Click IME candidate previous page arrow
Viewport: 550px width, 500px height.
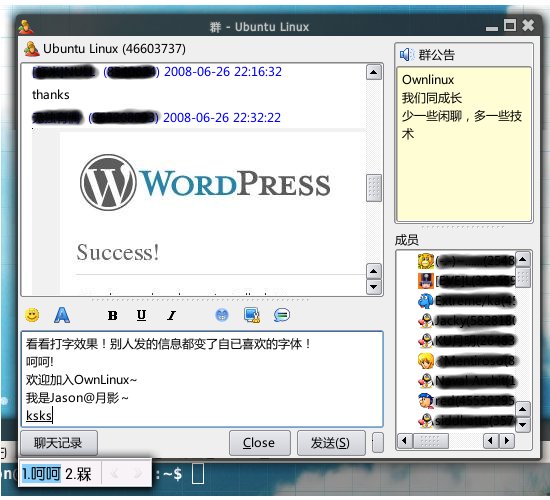tap(114, 474)
